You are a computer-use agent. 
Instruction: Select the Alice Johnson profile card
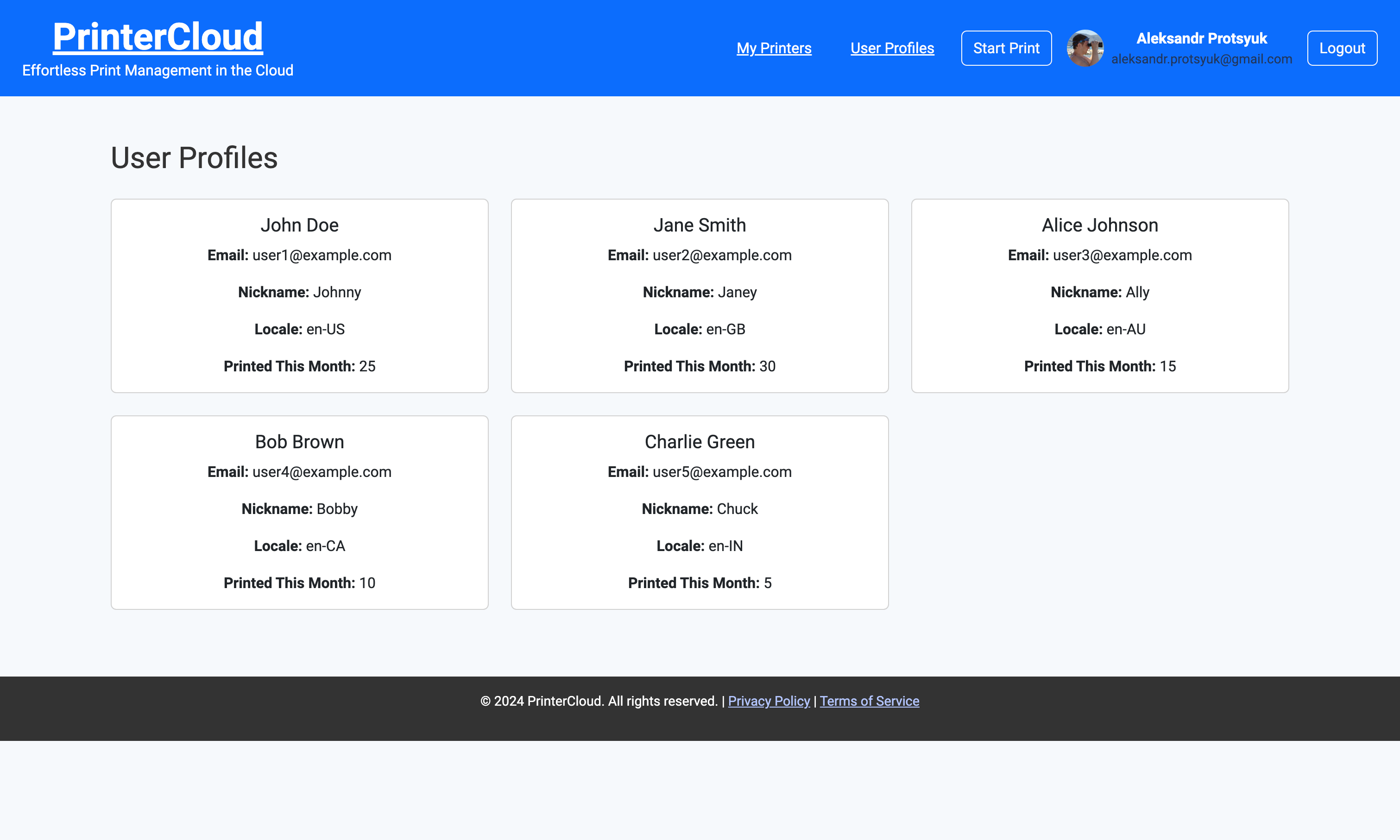(1099, 295)
